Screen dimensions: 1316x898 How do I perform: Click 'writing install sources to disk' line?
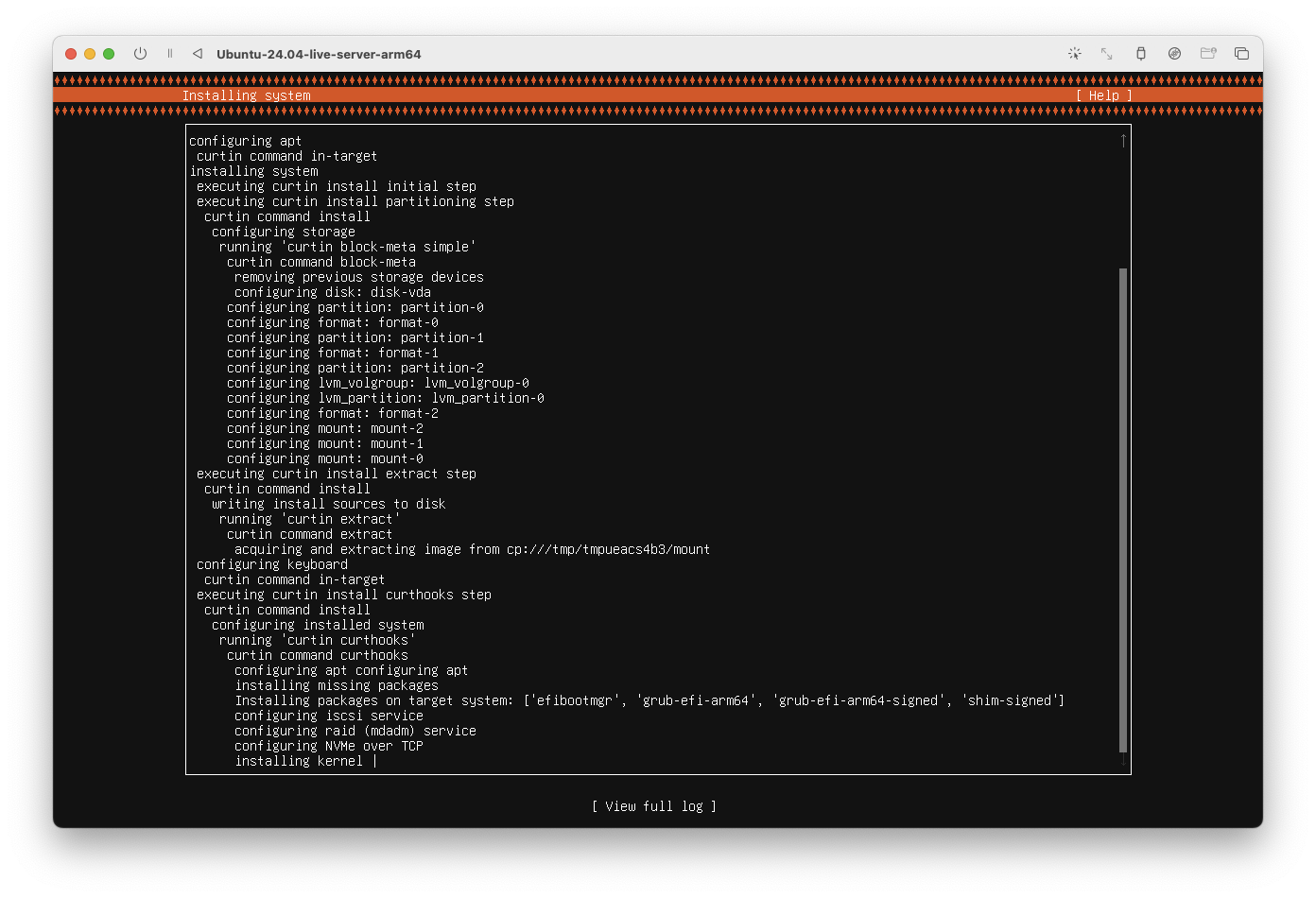pyautogui.click(x=329, y=504)
